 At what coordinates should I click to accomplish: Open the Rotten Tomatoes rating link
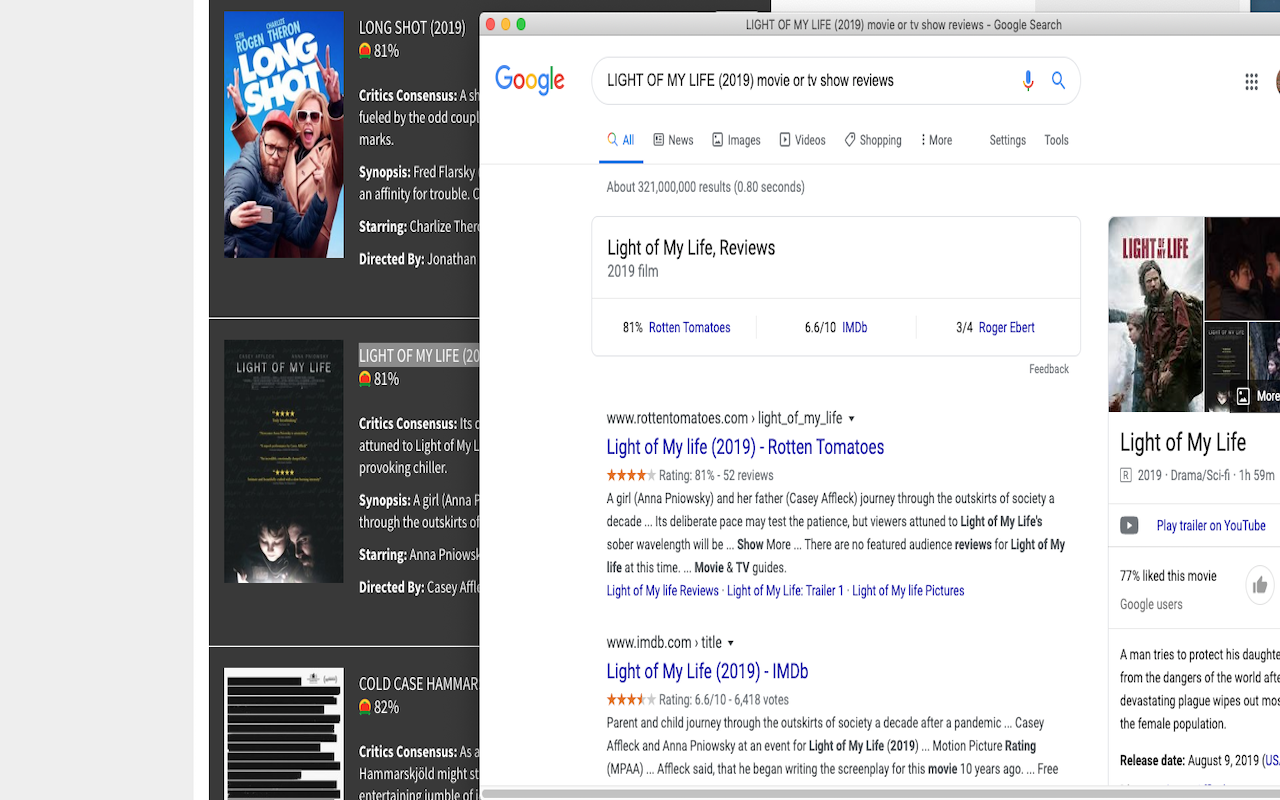tap(689, 328)
